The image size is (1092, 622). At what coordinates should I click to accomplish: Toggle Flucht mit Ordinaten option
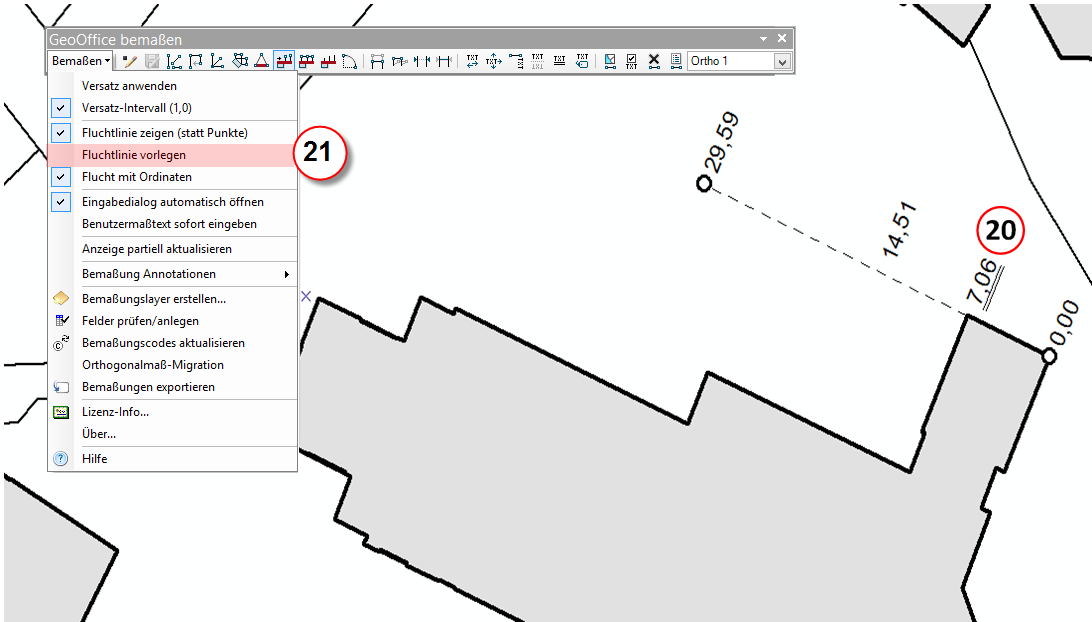pyautogui.click(x=61, y=177)
